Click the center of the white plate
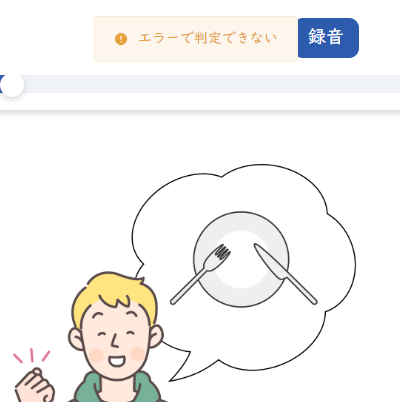The height and width of the screenshot is (402, 400). point(241,259)
